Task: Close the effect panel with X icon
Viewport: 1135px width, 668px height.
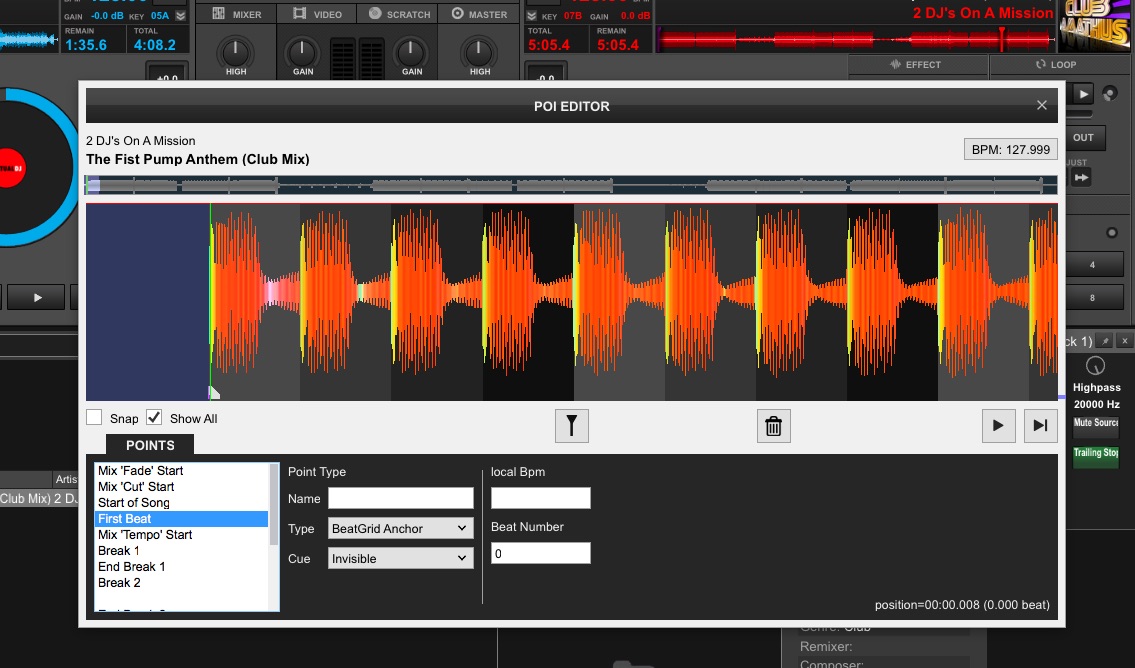Action: click(x=1125, y=341)
